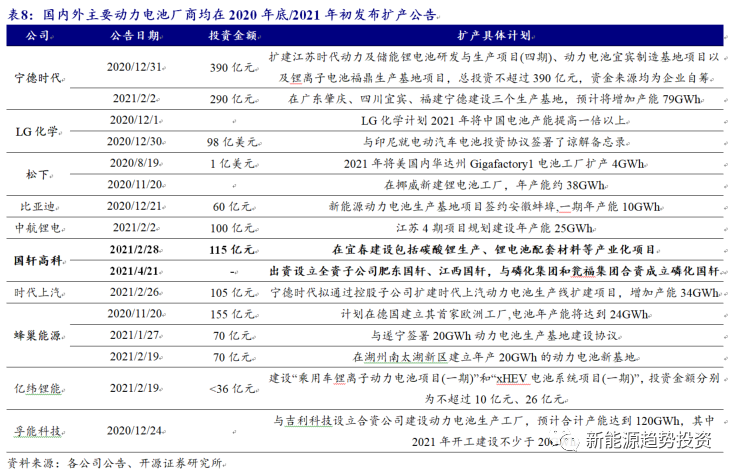Select the company cell LG 化学
This screenshot has width=735, height=473.
(38, 131)
